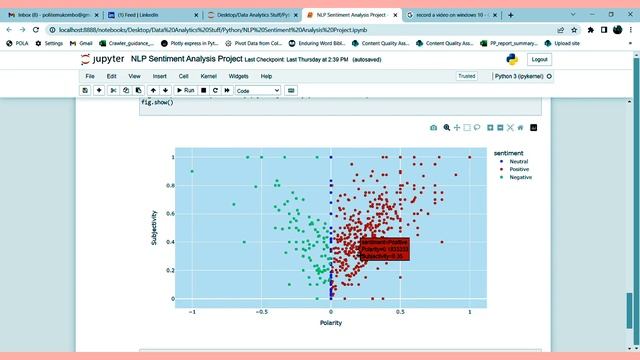Reset the Plotly chart axes home icon
The height and width of the screenshot is (360, 640).
click(x=520, y=128)
